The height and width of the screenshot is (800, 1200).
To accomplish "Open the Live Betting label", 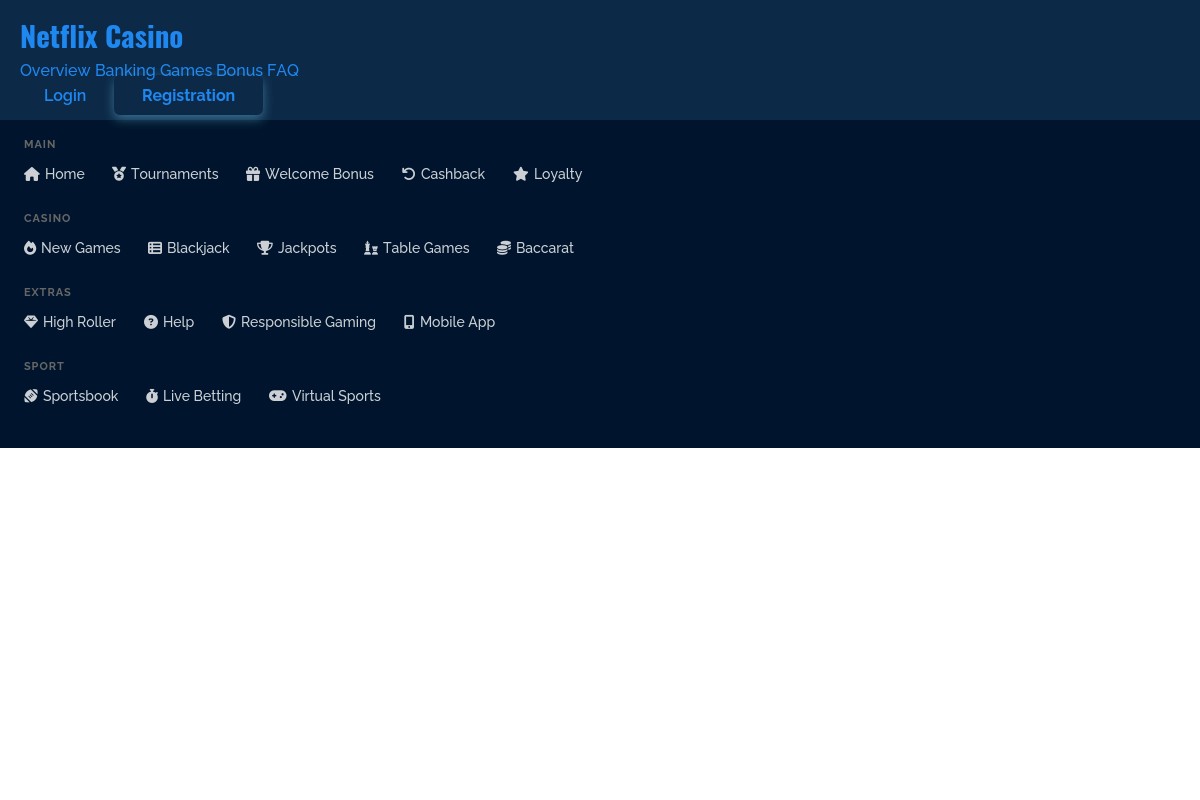I will point(202,396).
